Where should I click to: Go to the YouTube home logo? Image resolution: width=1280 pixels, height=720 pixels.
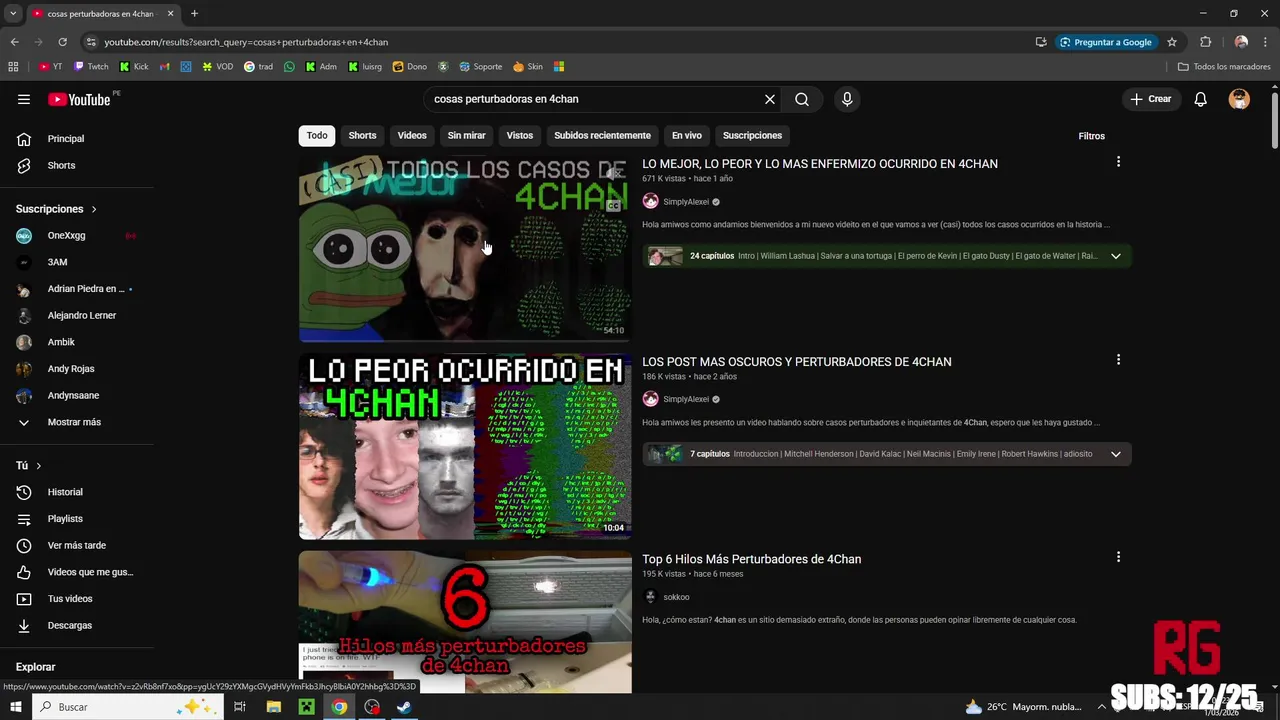click(x=80, y=99)
